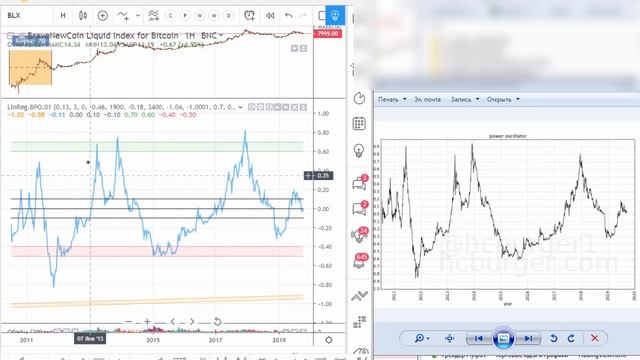This screenshot has width=640, height=360.
Task: Move the chart right with the right chevron
Action: 192,322
